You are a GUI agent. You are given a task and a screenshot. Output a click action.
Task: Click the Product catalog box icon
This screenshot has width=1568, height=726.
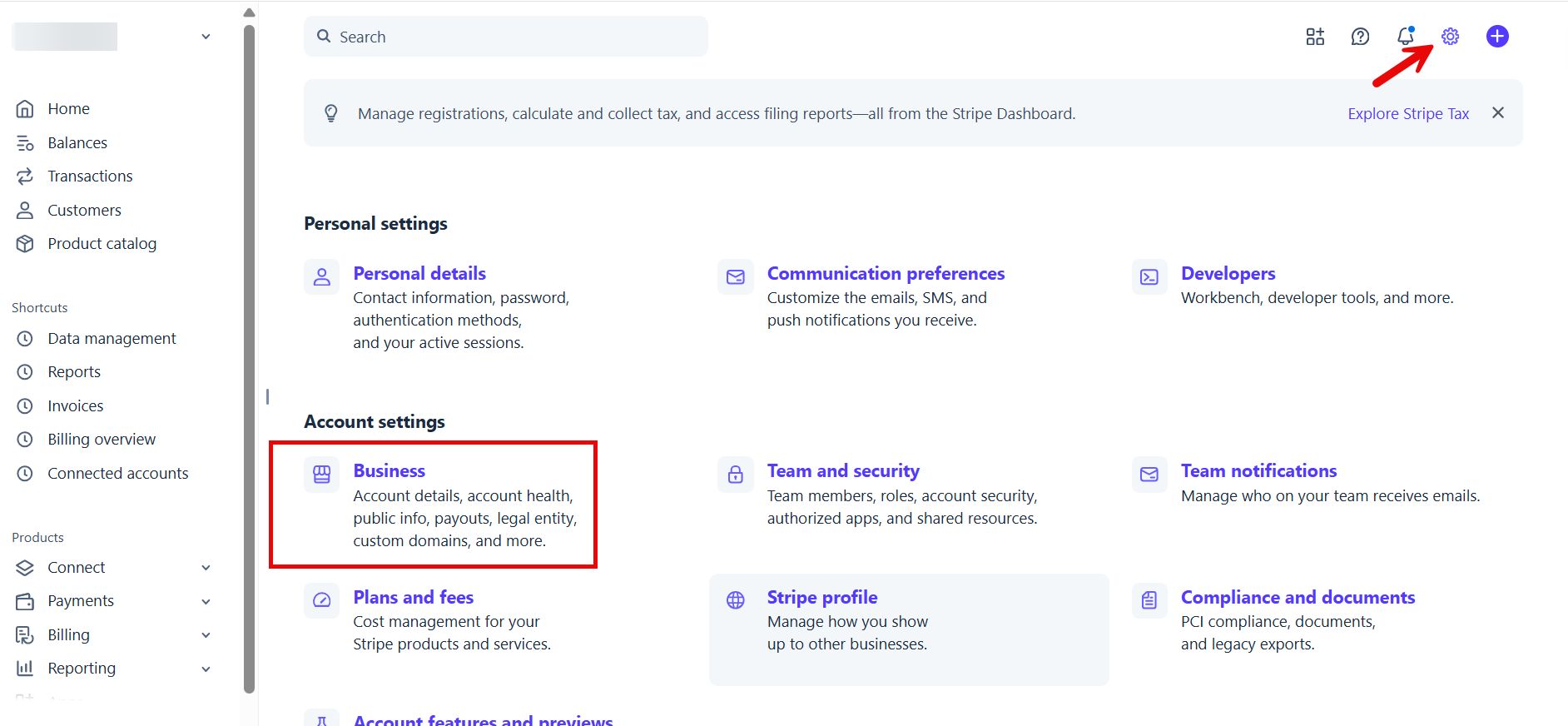point(25,244)
